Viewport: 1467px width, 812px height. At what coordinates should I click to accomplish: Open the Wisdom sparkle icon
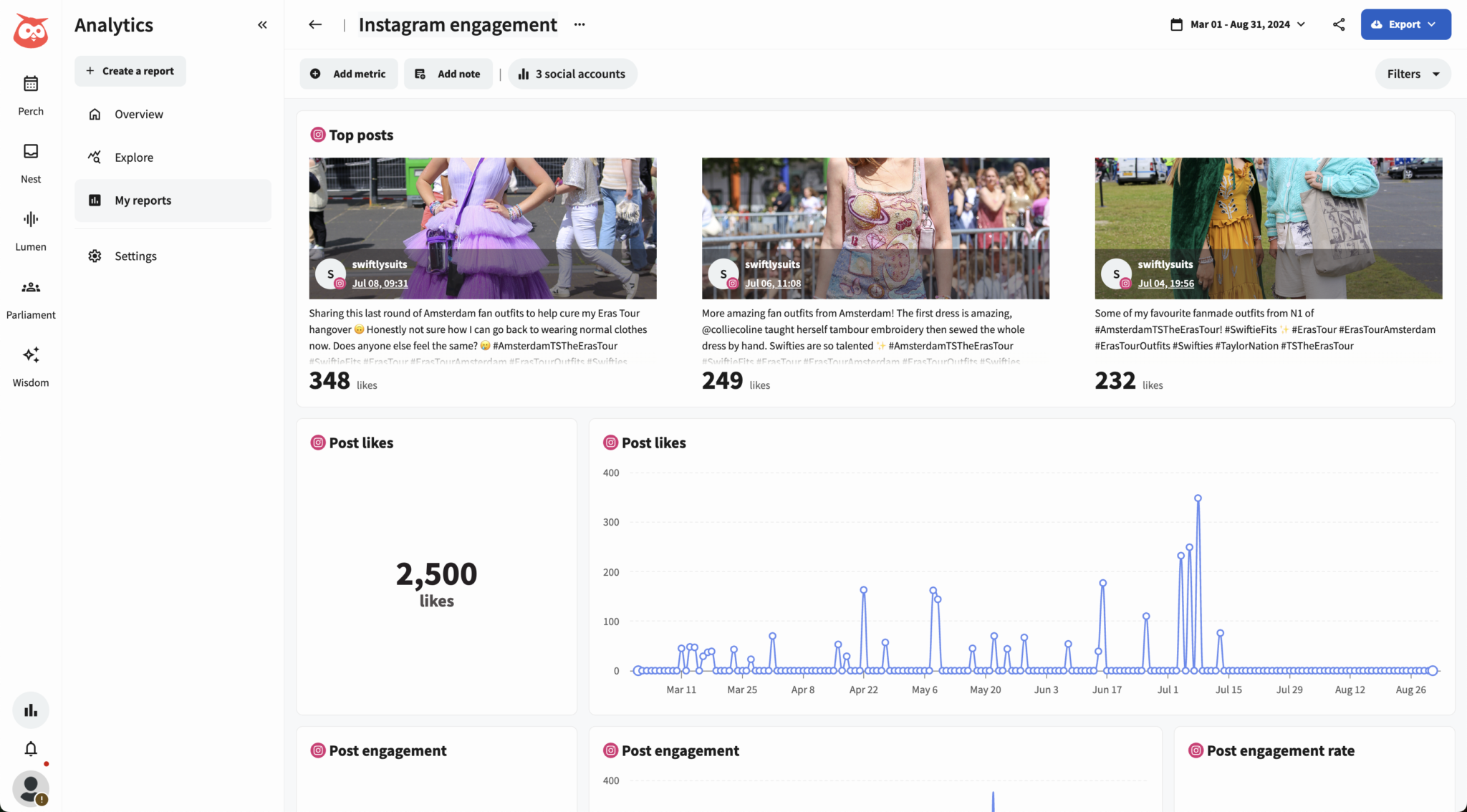click(31, 355)
